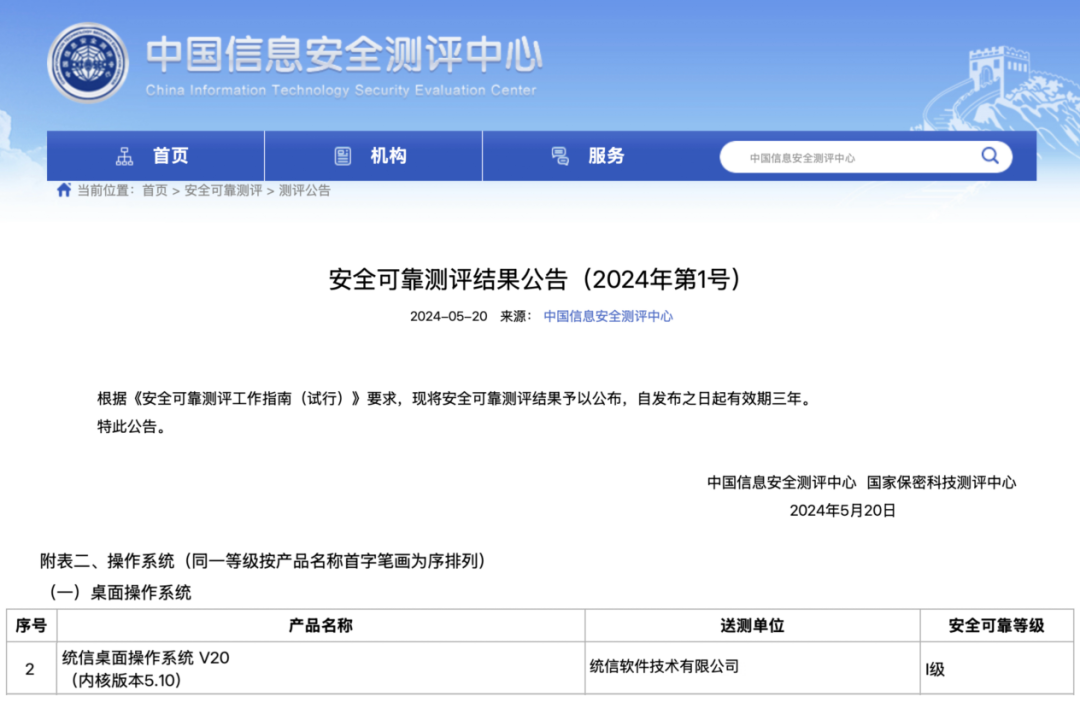This screenshot has height=714, width=1080.
Task: Open the source link 中国信息安全测评中心
Action: pos(608,316)
